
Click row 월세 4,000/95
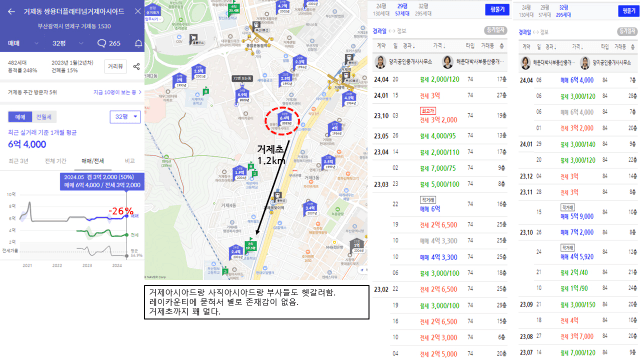click(440, 136)
